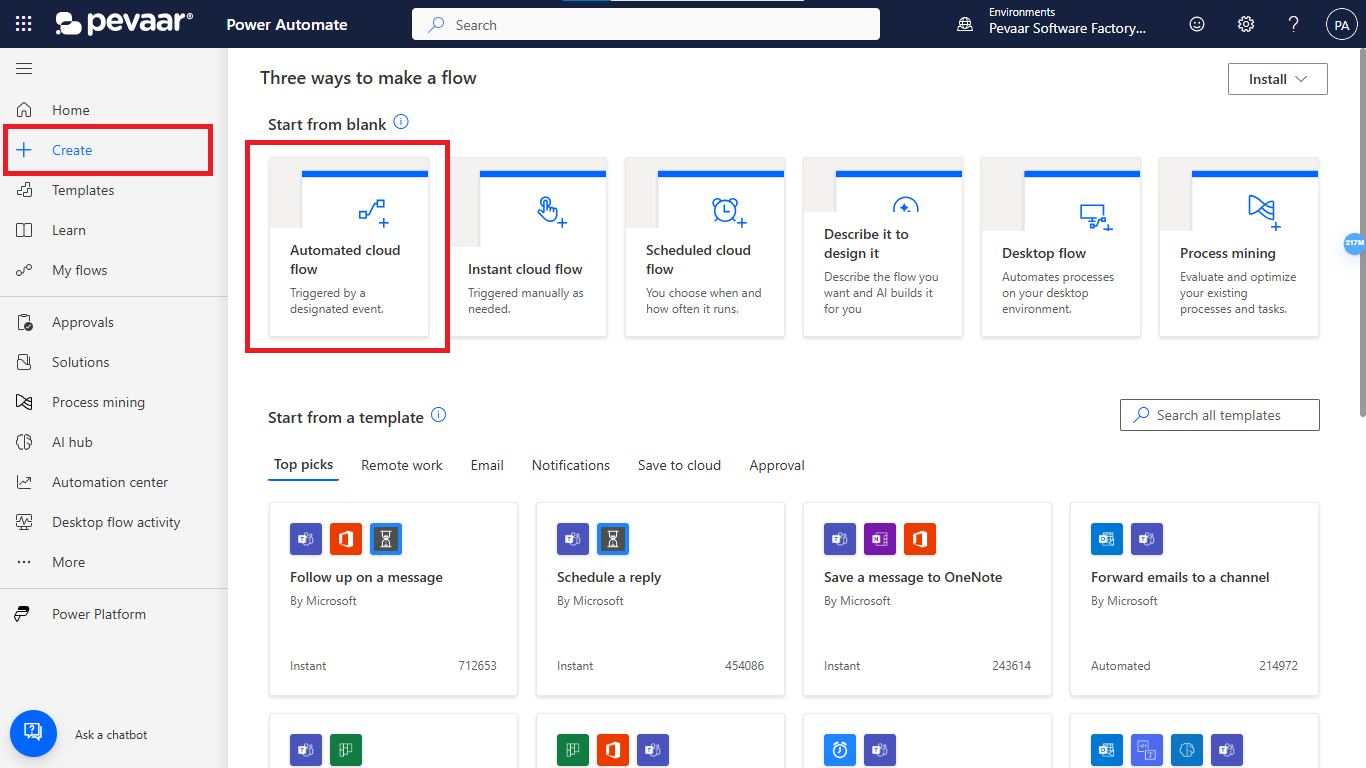1366x768 pixels.
Task: Click the Desktop flow activity icon
Action: point(25,522)
